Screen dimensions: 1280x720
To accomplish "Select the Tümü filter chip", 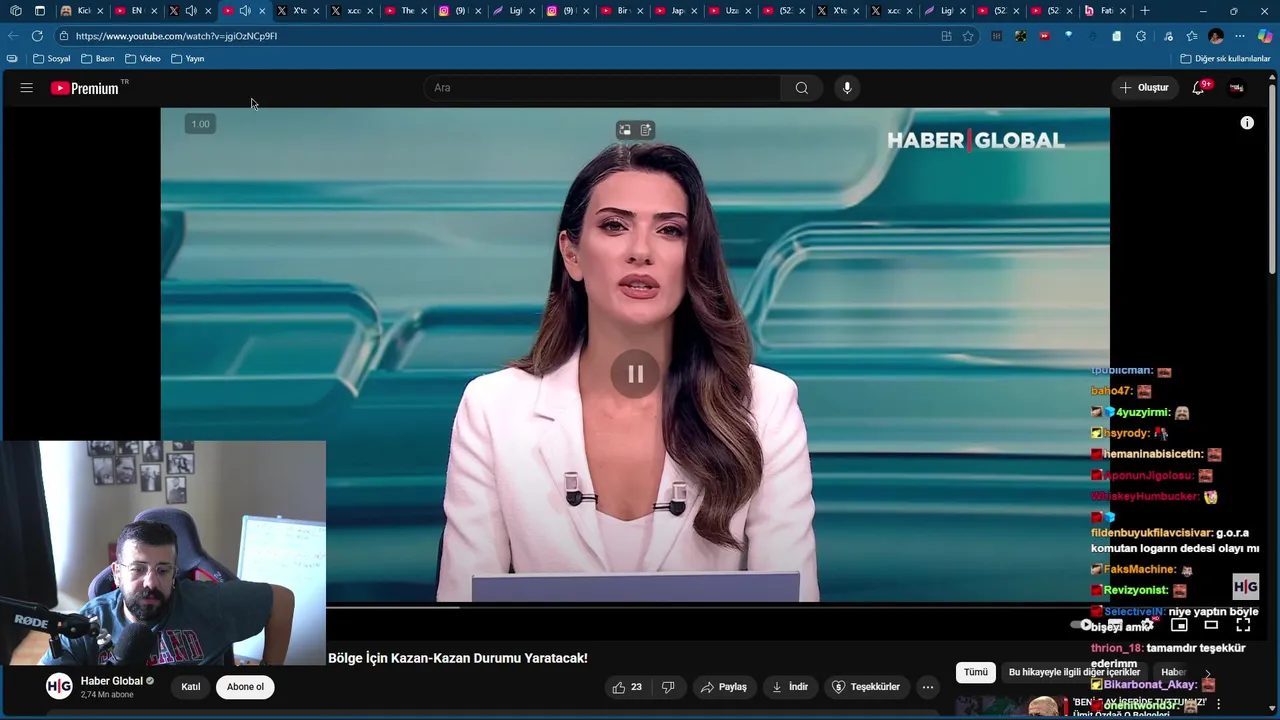I will pyautogui.click(x=976, y=672).
